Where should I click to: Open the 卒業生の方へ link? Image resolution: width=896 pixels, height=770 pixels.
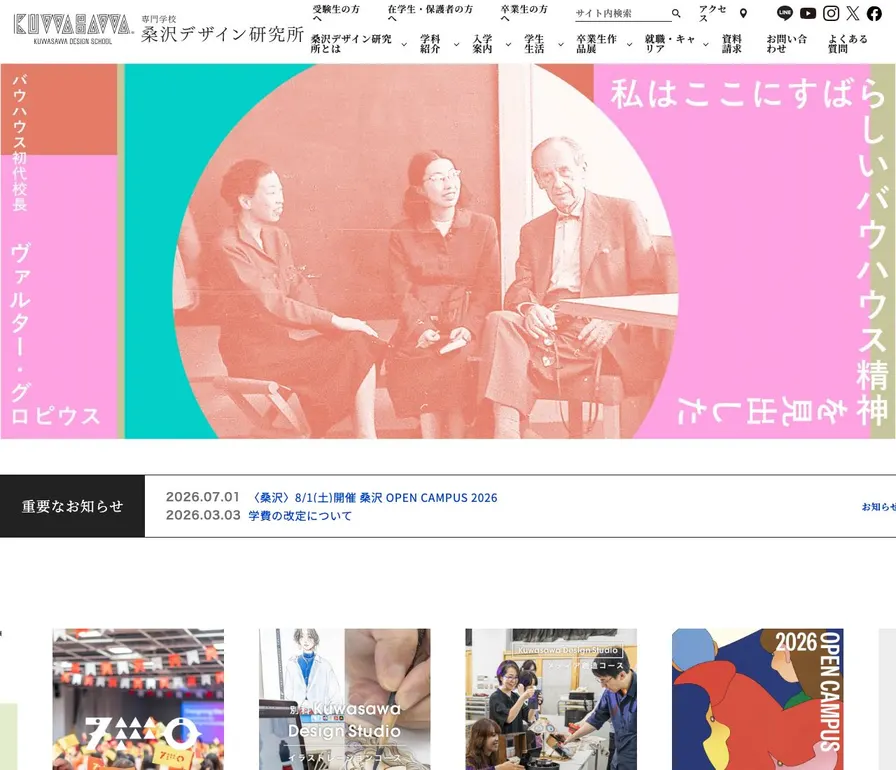tap(523, 13)
